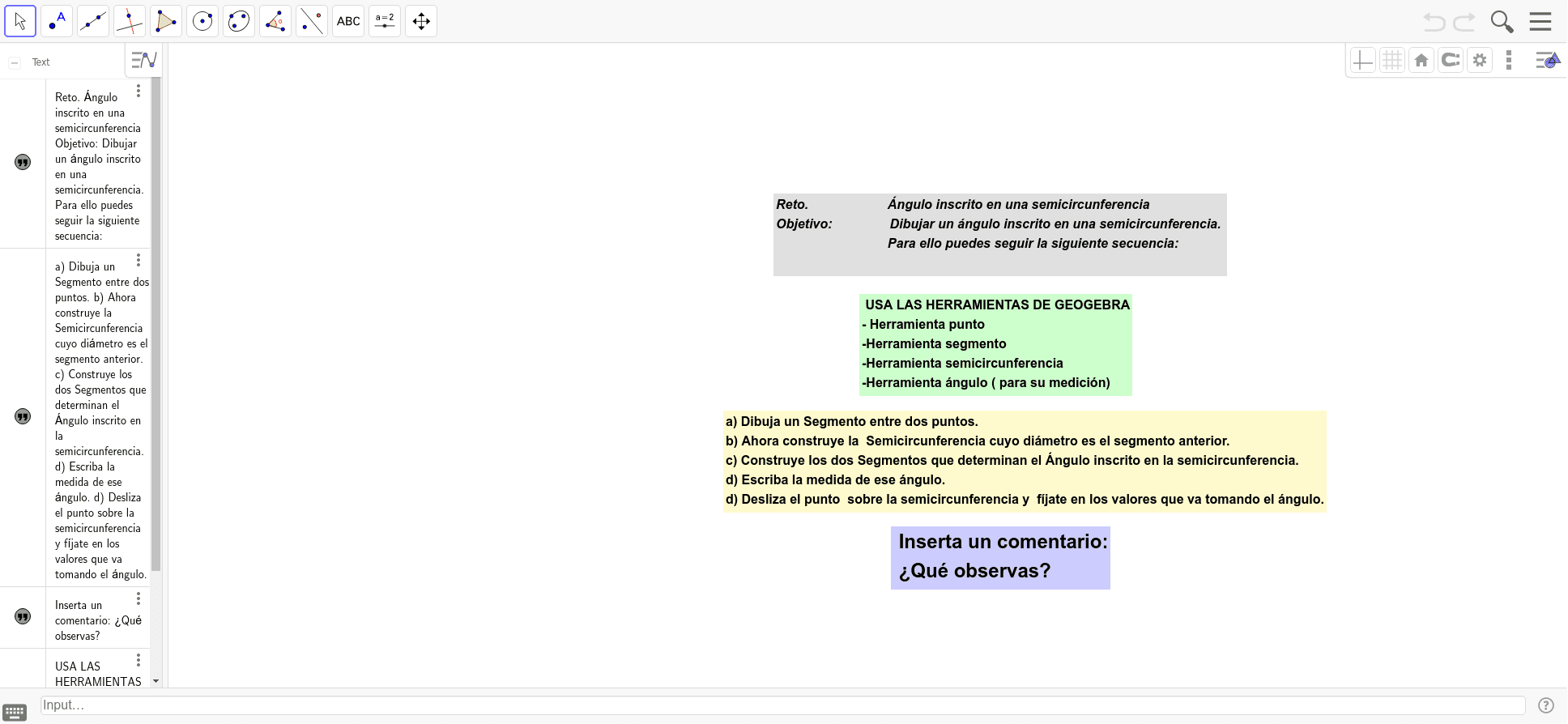This screenshot has height=724, width=1568.
Task: Click 'b) Ahora construye la Semicircunferencia' line
Action: click(978, 441)
